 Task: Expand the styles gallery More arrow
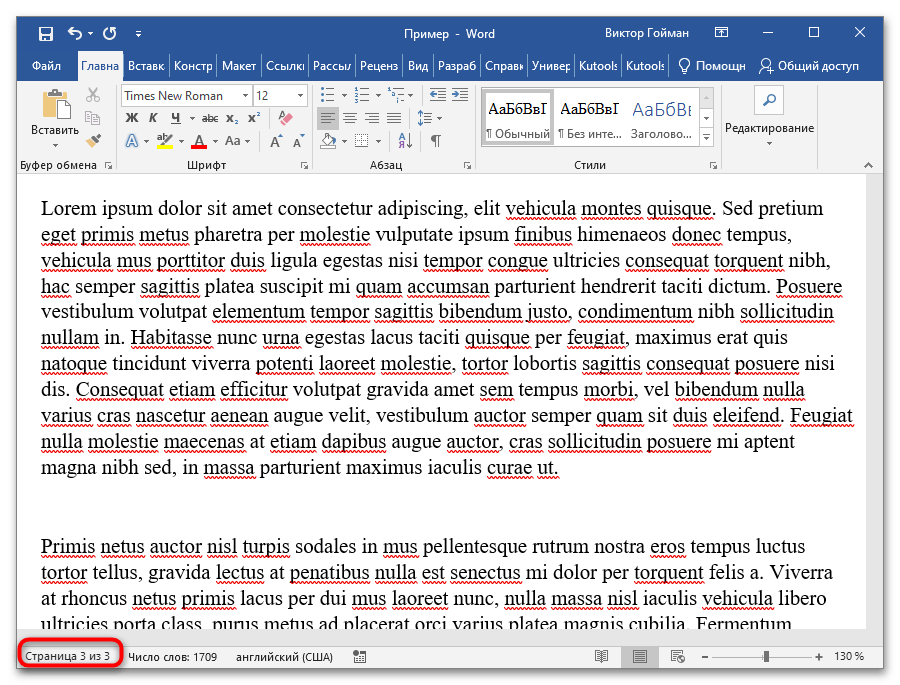(707, 137)
